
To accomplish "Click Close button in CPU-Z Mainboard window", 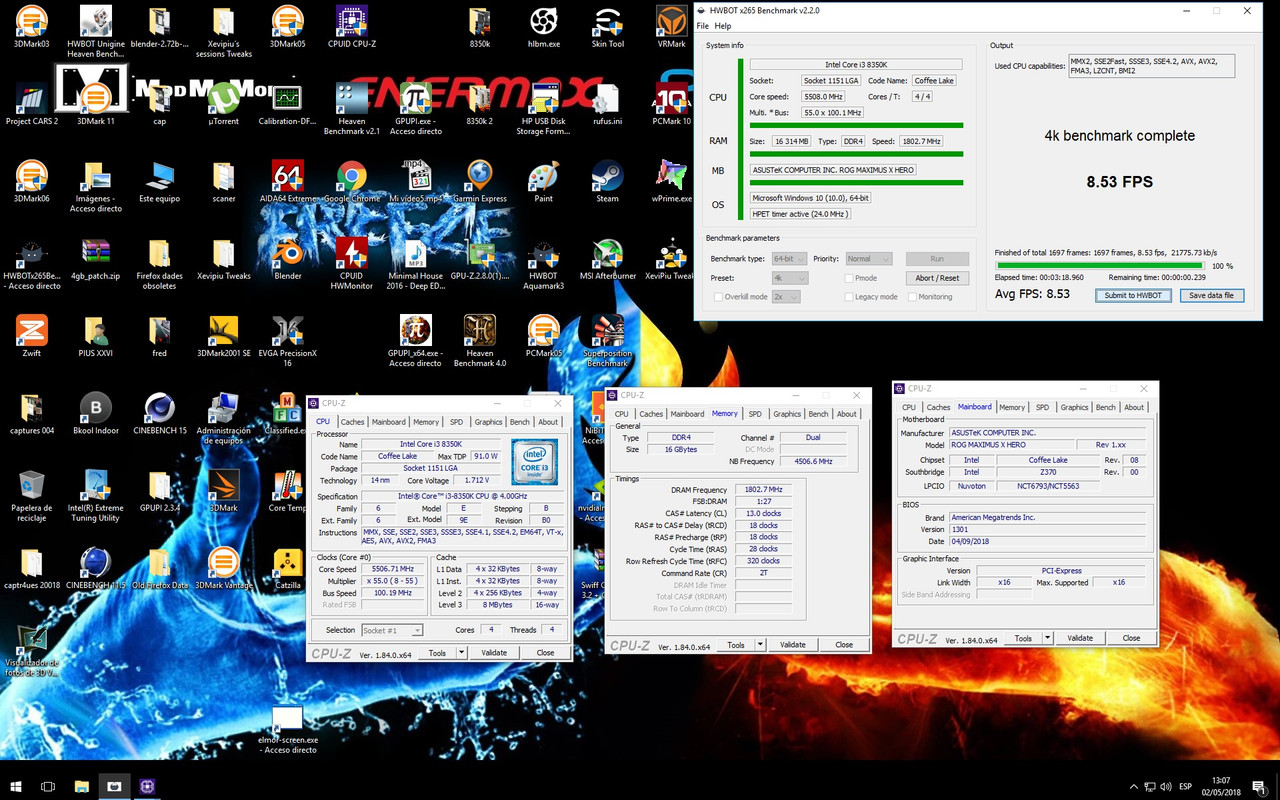I will 1131,638.
